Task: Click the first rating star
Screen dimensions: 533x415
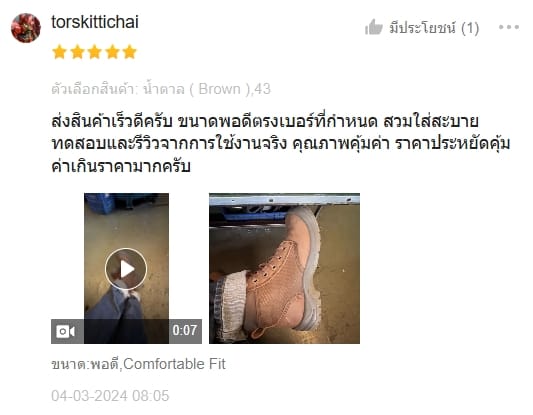Action: pos(59,52)
